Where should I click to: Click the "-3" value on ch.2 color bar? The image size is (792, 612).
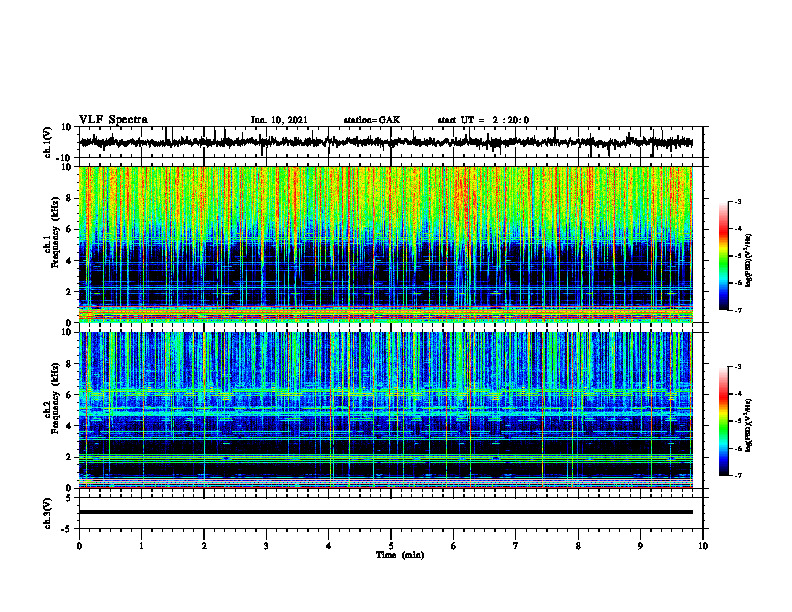click(737, 367)
